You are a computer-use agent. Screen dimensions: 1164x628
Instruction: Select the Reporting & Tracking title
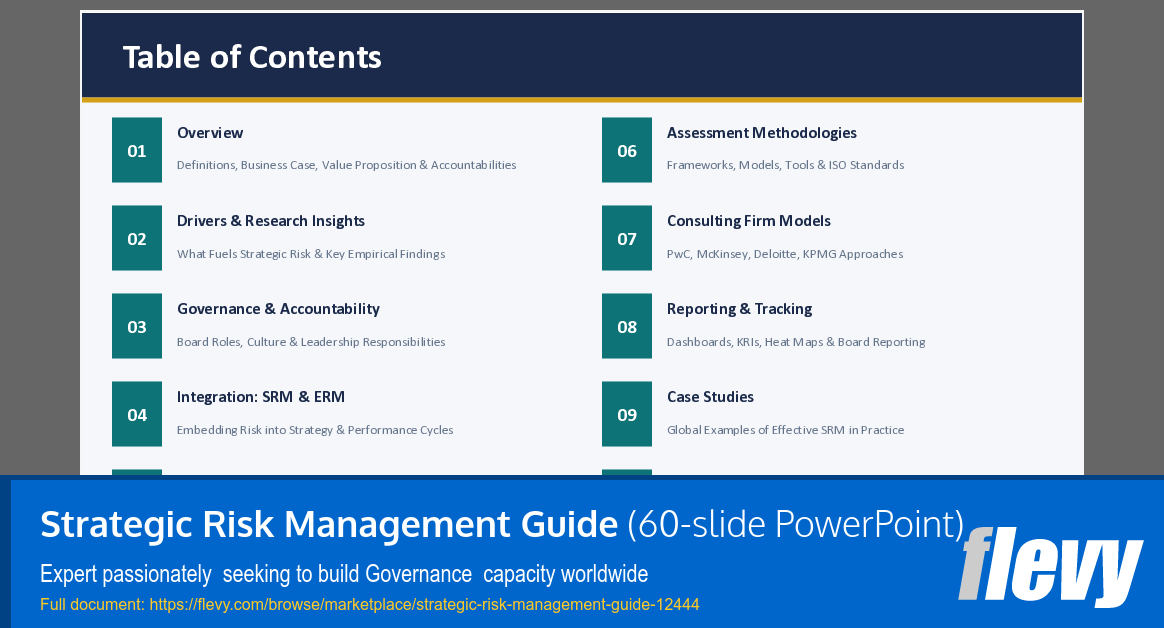coord(739,309)
